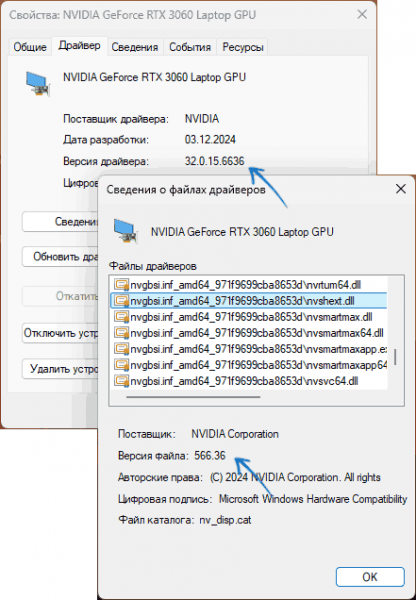Click the vertical scrollbar thumb in file list
The width and height of the screenshot is (416, 600).
click(395, 357)
